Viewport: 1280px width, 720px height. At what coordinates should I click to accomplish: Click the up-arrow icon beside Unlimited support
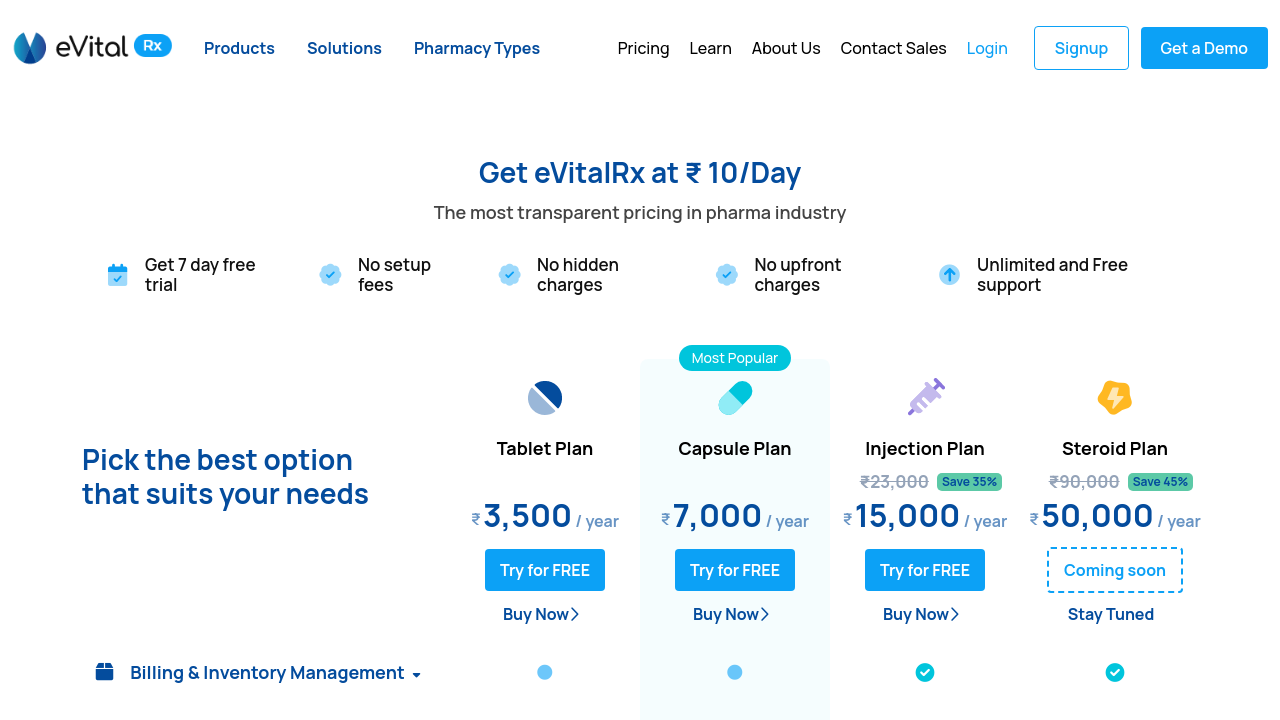(x=949, y=275)
